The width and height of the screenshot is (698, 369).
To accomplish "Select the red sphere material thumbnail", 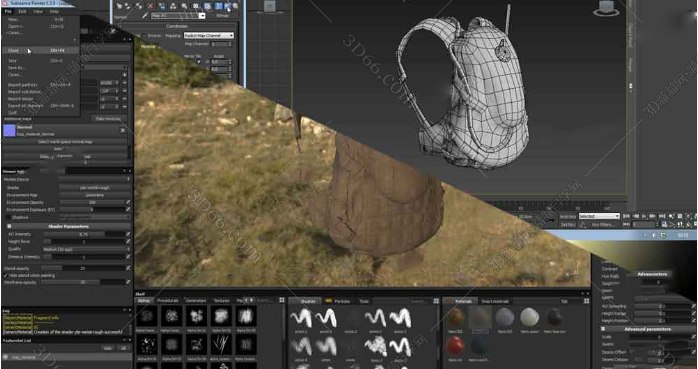I will (455, 346).
